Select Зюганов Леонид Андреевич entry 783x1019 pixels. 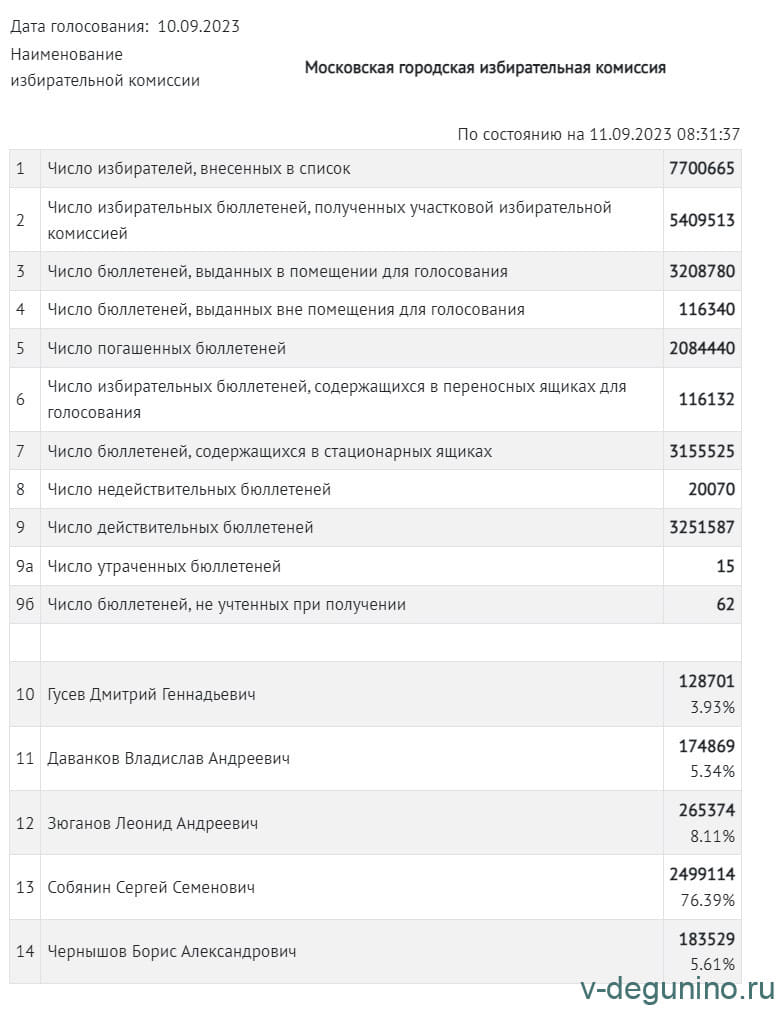(153, 823)
